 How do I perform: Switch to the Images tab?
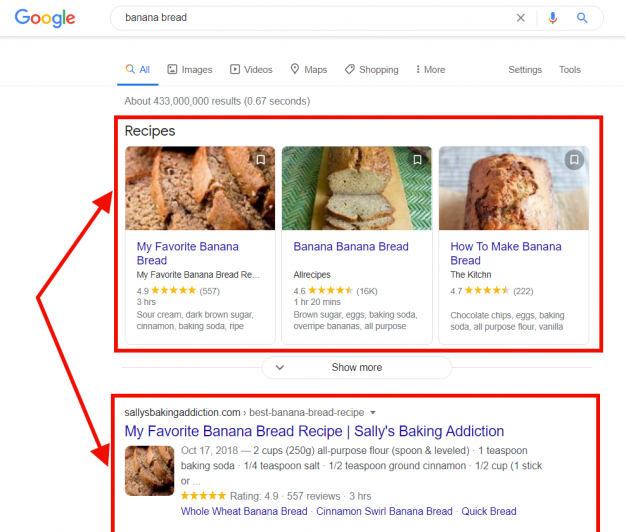[x=190, y=69]
